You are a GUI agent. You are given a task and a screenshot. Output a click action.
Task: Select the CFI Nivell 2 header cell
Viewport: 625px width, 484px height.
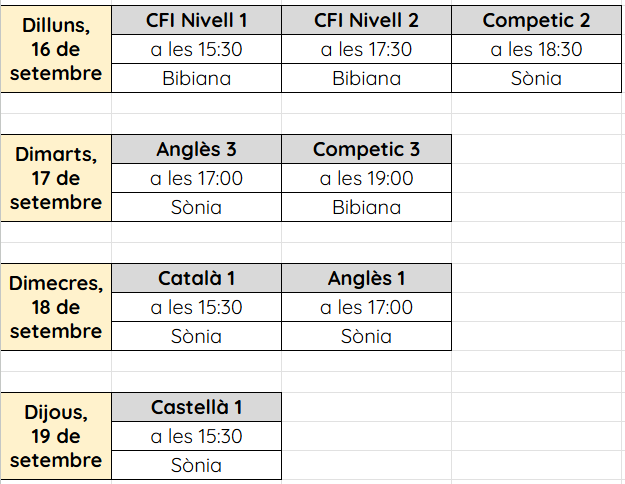(366, 20)
